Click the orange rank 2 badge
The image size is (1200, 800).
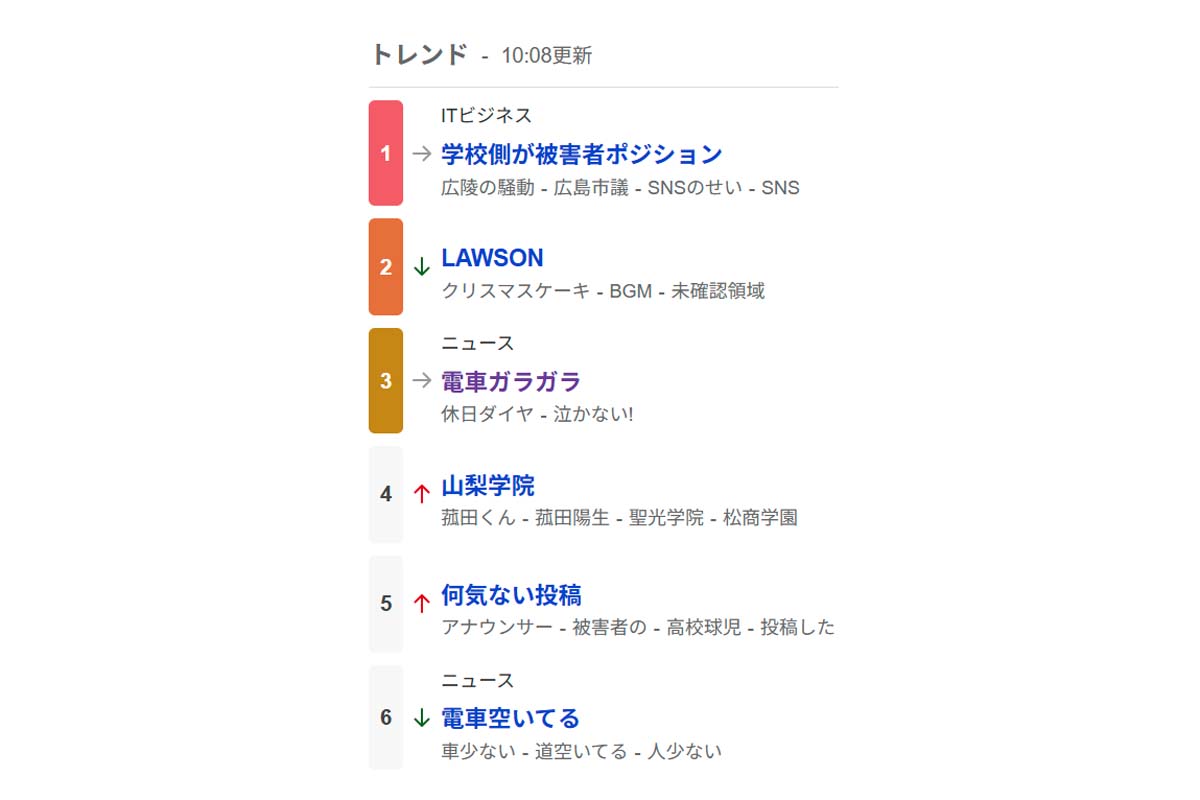pos(386,267)
